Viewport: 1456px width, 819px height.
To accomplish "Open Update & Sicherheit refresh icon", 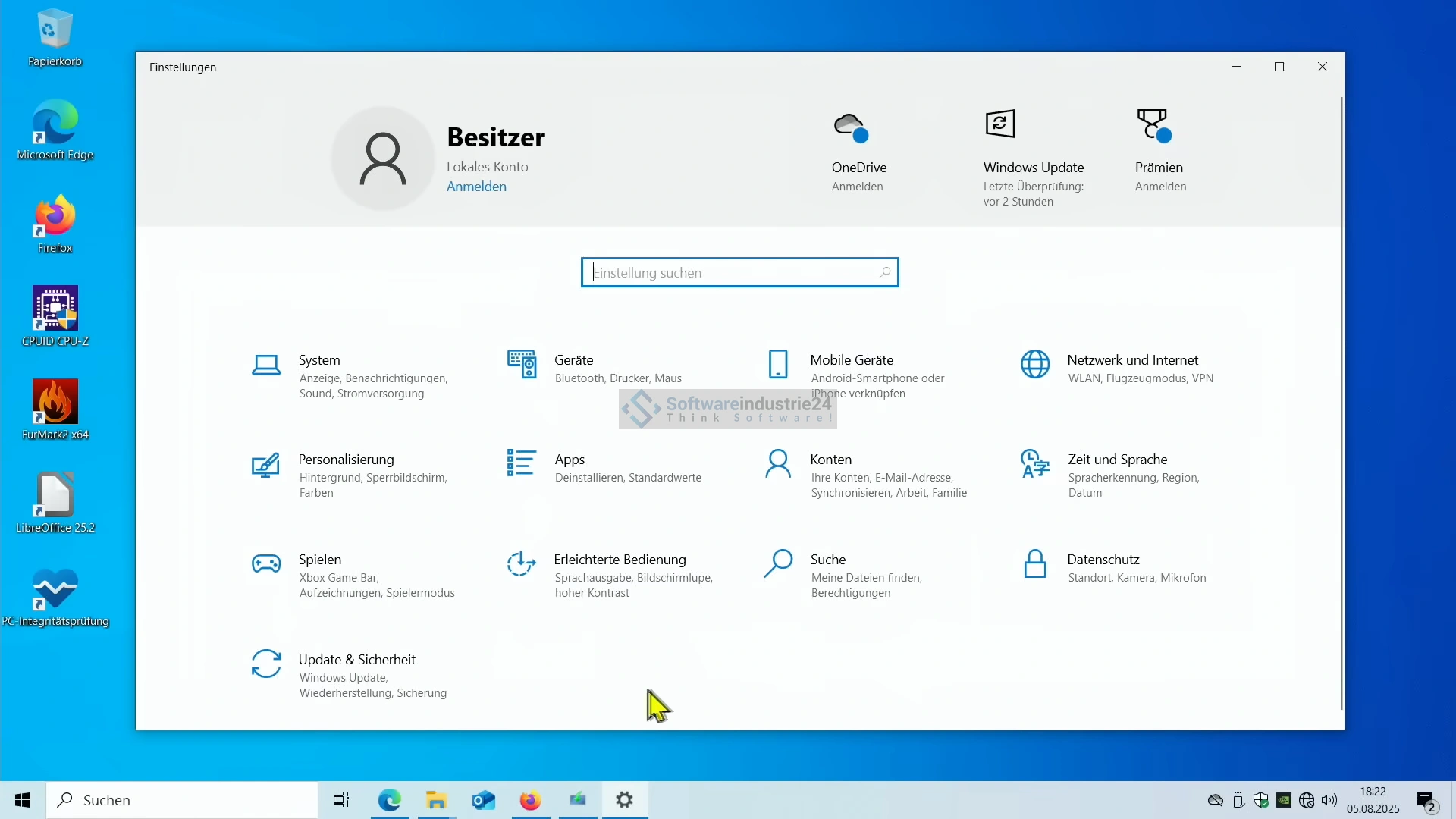I will 266,664.
